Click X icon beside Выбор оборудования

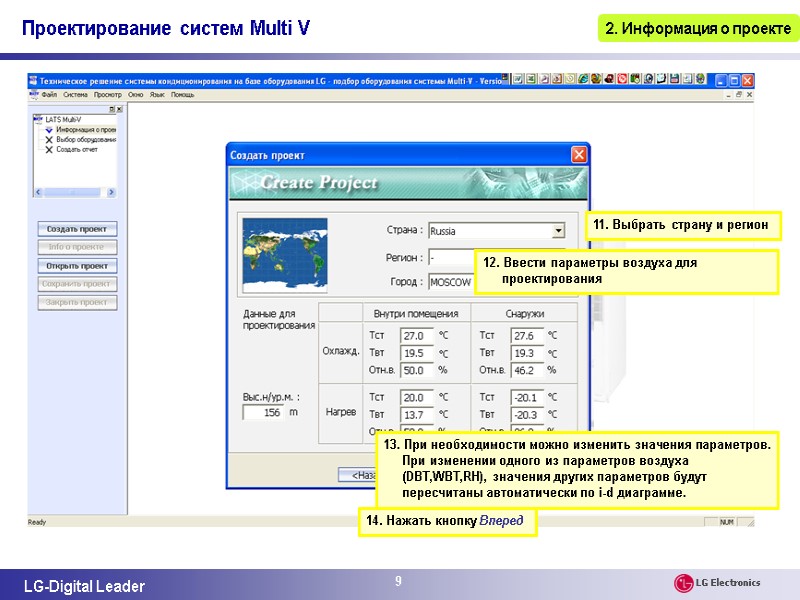point(49,139)
